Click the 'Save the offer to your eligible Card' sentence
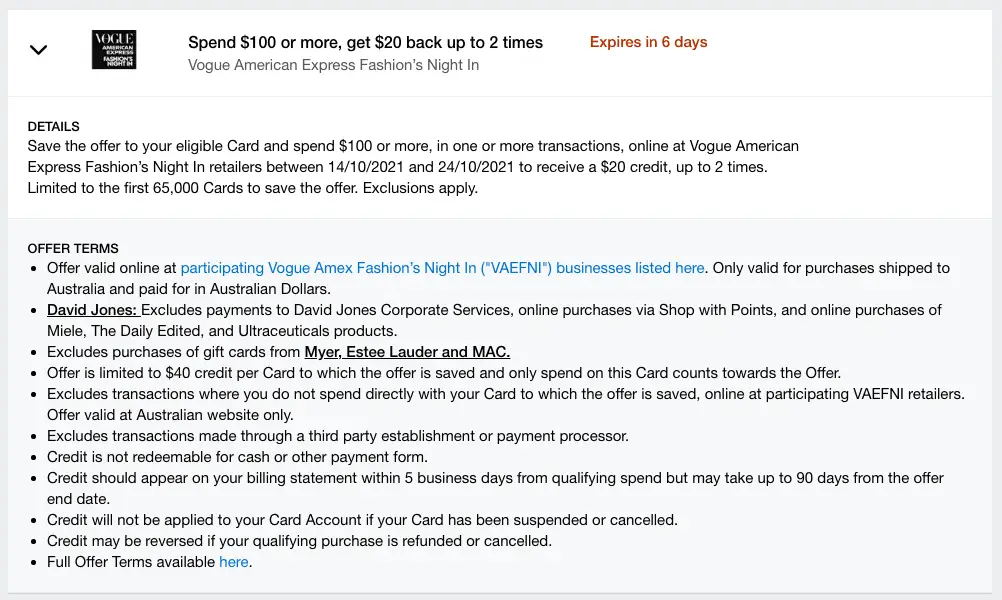The width and height of the screenshot is (1002, 600). (160, 146)
